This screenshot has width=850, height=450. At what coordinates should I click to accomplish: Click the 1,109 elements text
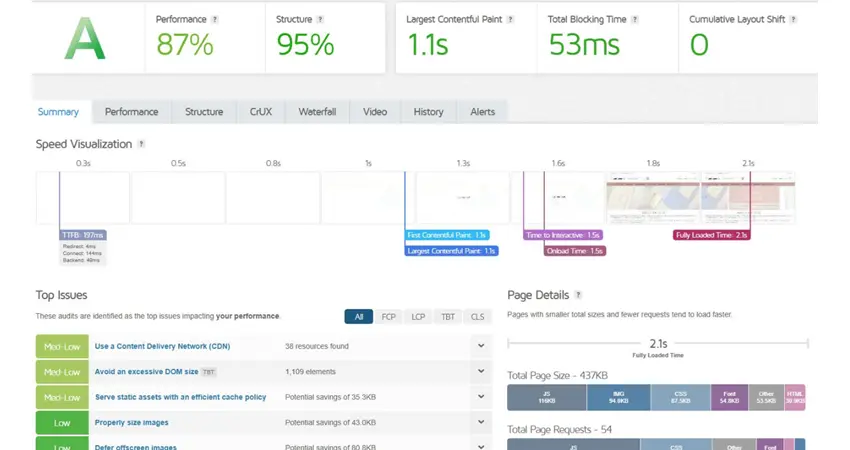click(310, 371)
